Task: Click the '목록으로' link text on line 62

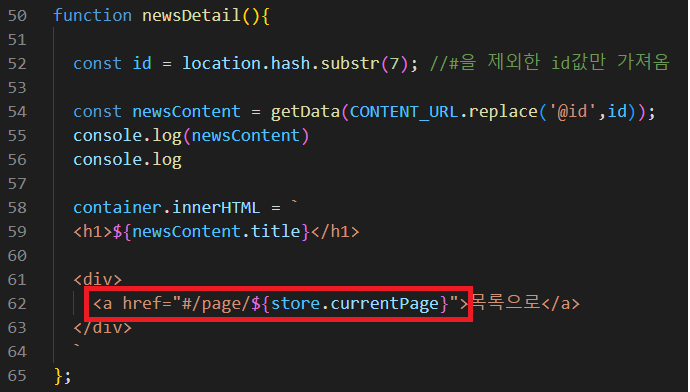Action: coord(505,303)
